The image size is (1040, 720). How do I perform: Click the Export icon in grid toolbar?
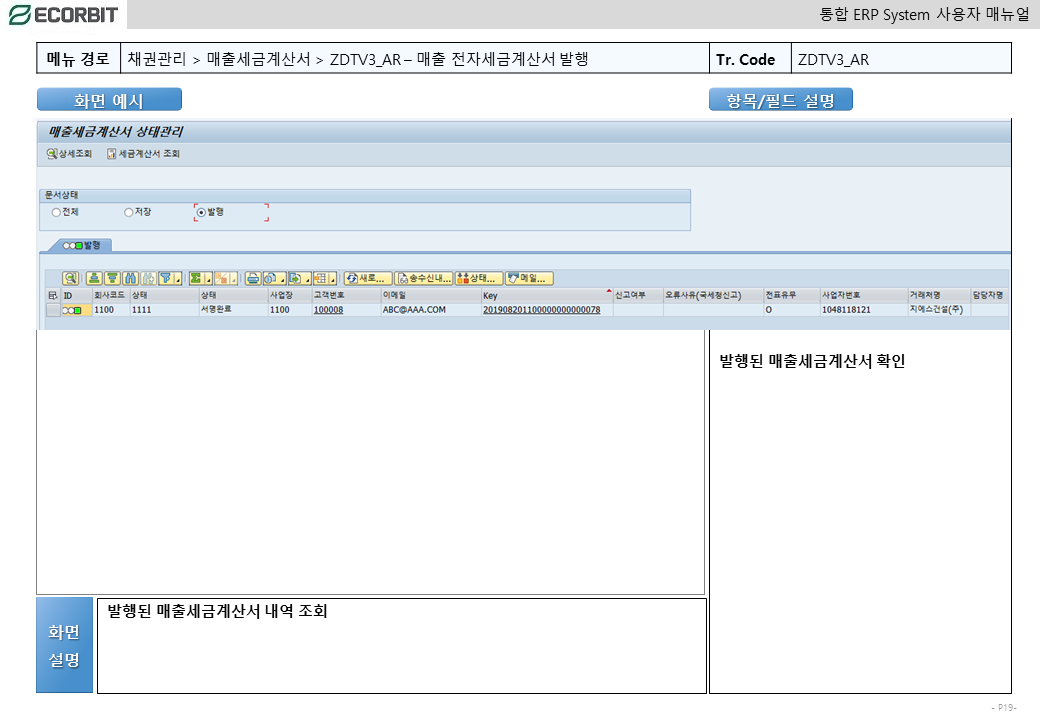coord(295,278)
